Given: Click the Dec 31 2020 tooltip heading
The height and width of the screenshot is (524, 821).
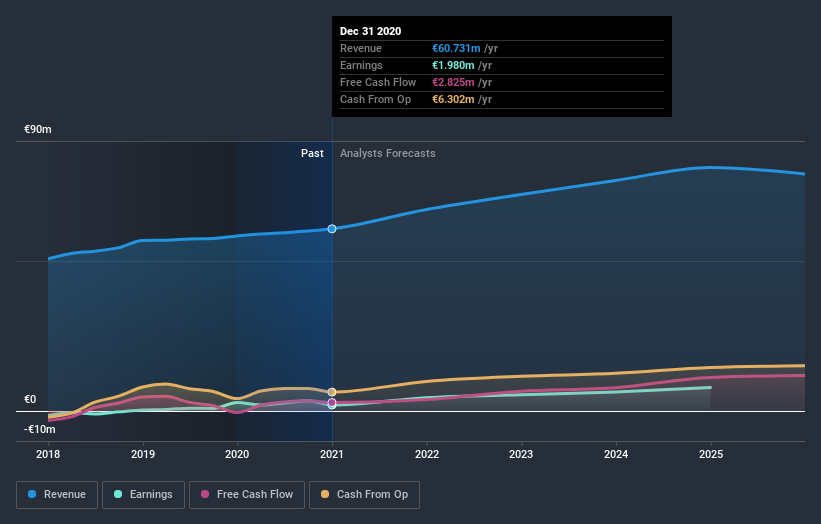Looking at the screenshot, I should pos(371,31).
